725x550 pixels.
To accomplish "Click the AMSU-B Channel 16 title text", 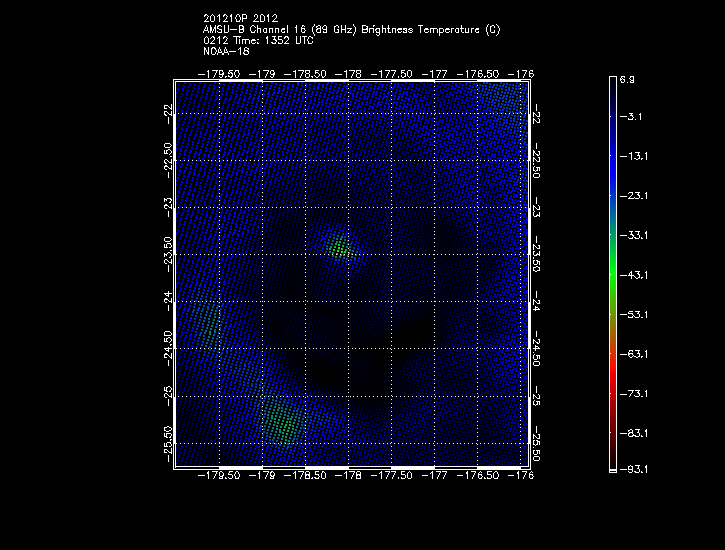I will 351,30.
